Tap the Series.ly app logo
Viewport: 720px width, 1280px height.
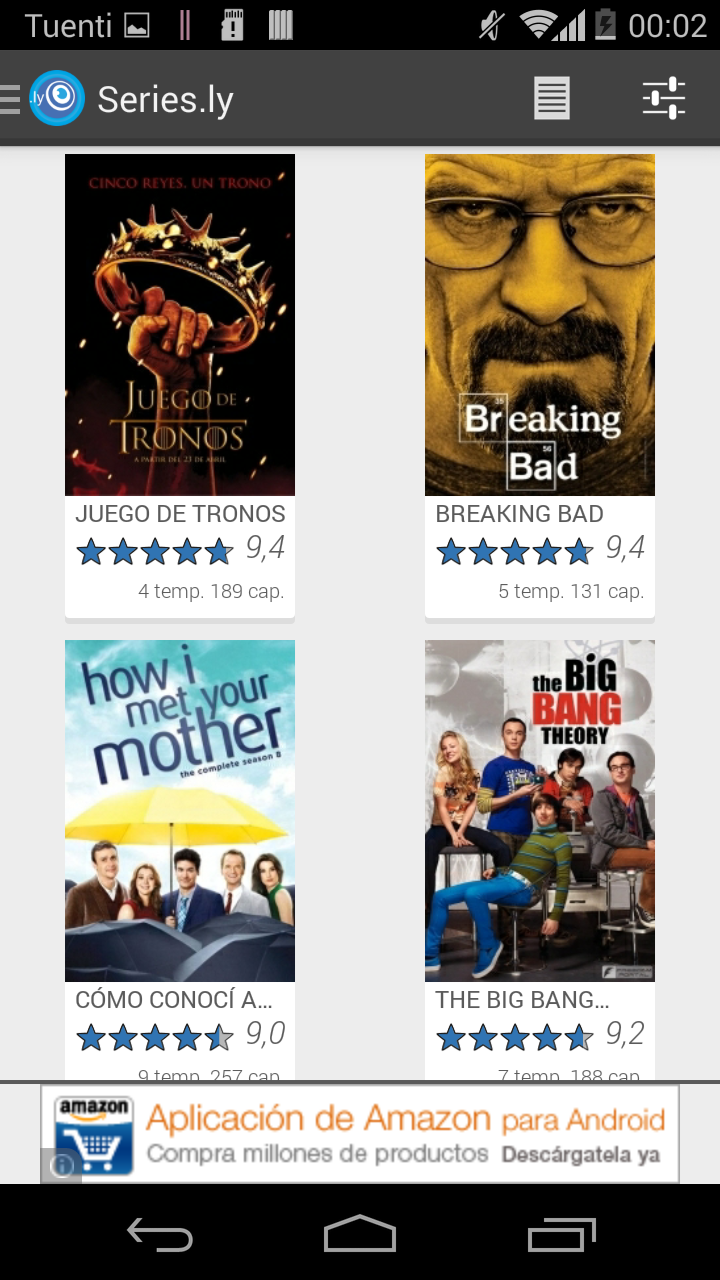[57, 98]
